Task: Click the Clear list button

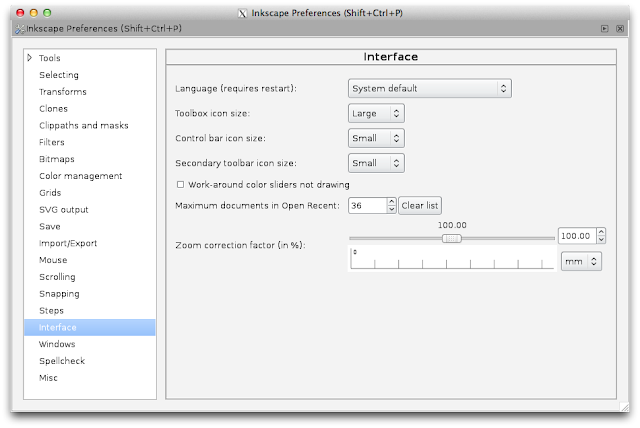Action: 420,206
